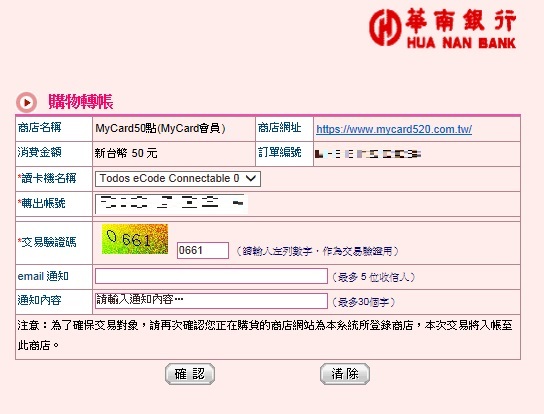The width and height of the screenshot is (544, 414).
Task: Click the email 通知 input field
Action: [x=211, y=276]
